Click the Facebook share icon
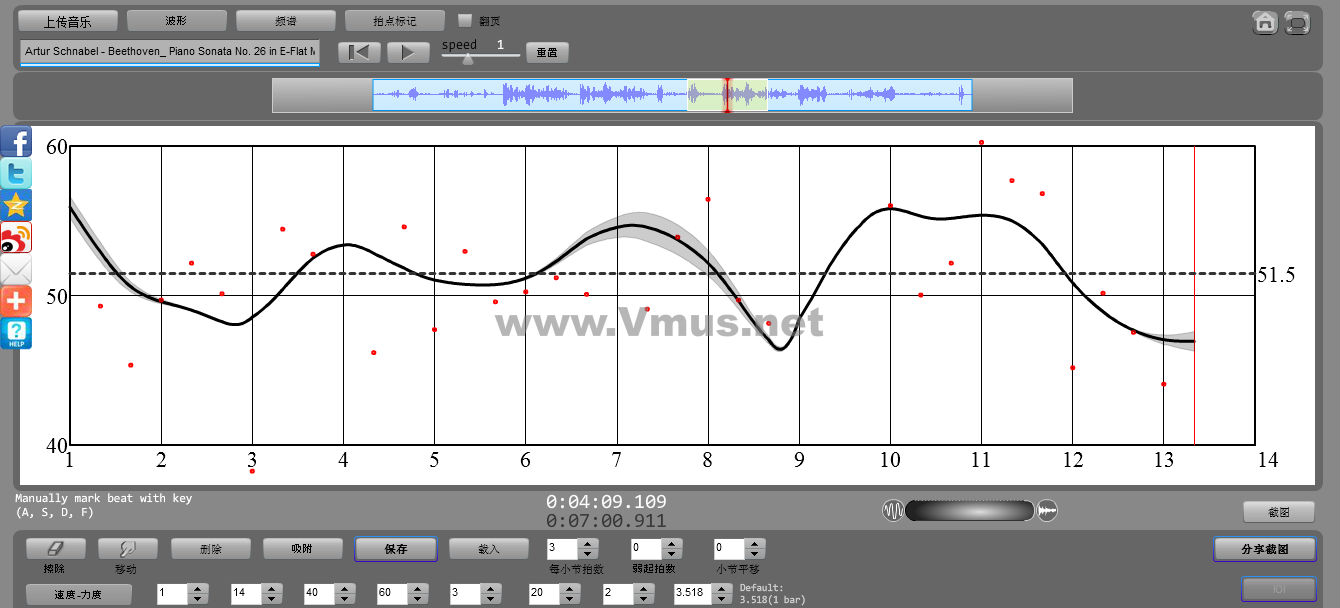 16,142
